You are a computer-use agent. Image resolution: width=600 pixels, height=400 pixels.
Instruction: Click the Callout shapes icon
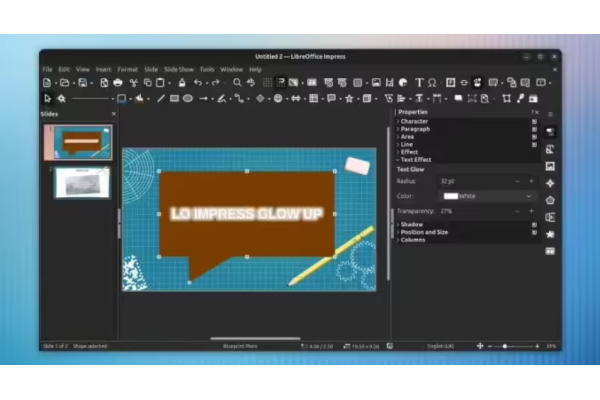(x=331, y=99)
